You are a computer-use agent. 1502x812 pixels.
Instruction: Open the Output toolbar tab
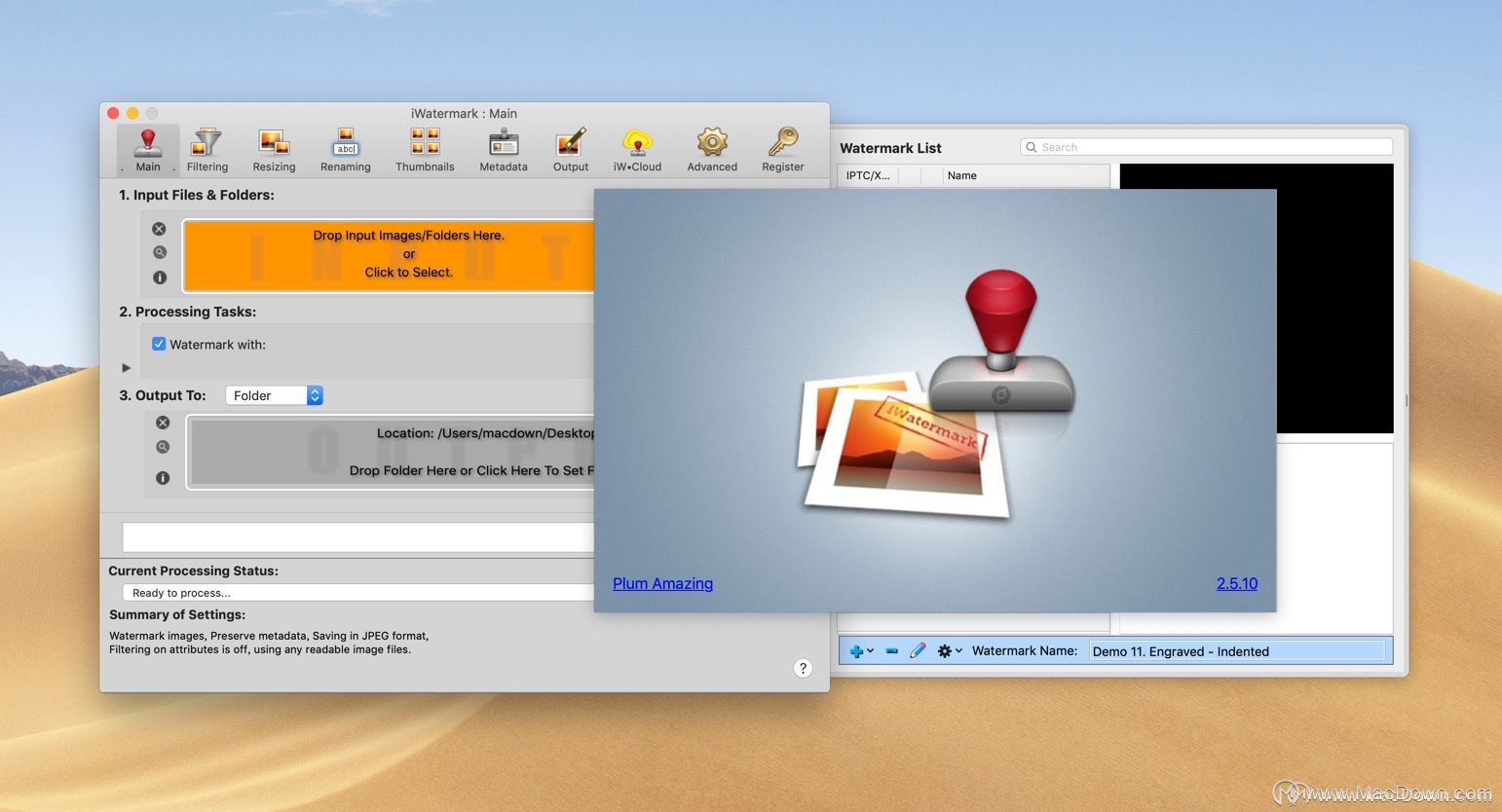click(571, 150)
